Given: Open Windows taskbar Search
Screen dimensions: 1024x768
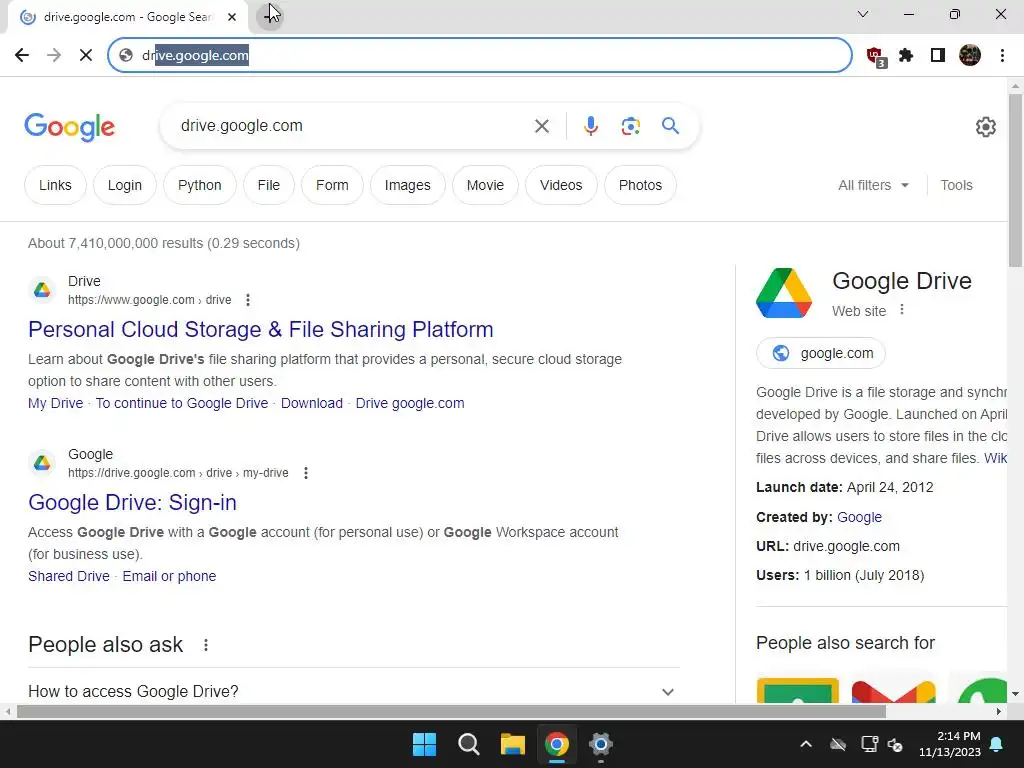Looking at the screenshot, I should pyautogui.click(x=469, y=744).
